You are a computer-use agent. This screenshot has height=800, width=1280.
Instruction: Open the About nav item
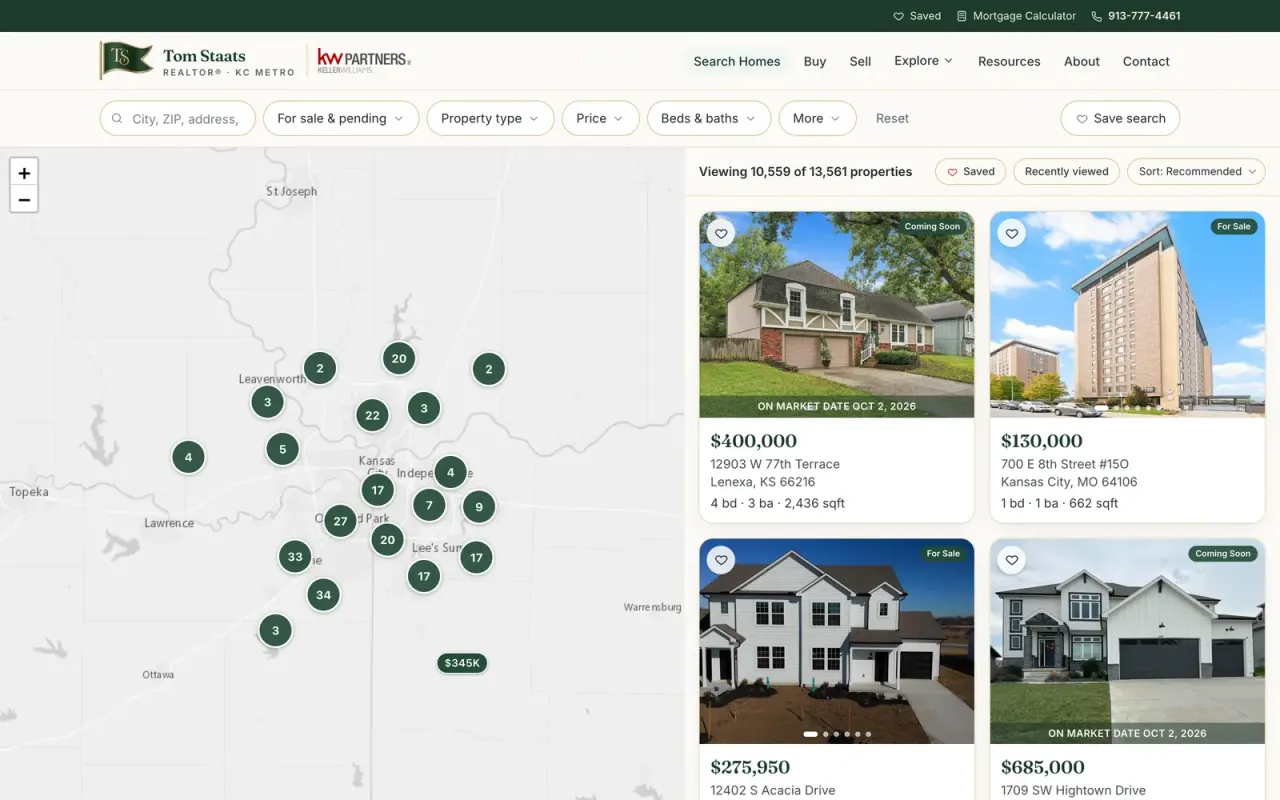(x=1082, y=61)
